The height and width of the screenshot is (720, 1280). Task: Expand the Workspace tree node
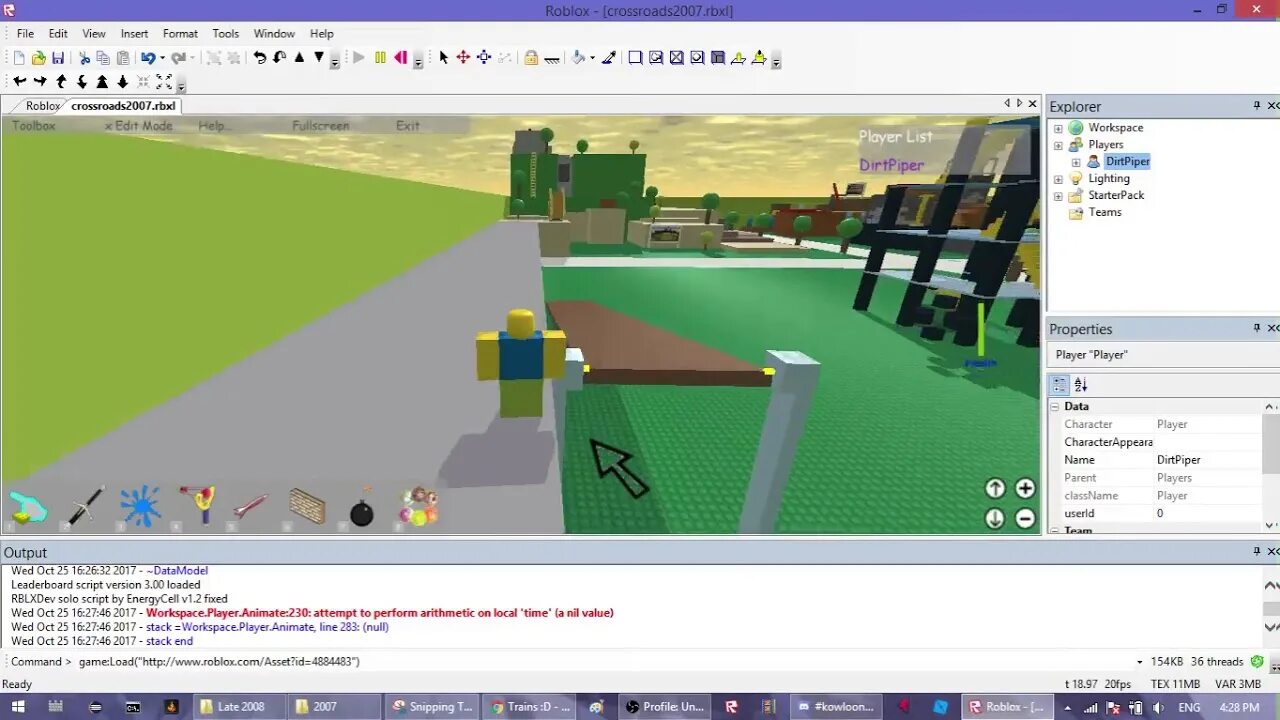point(1058,128)
